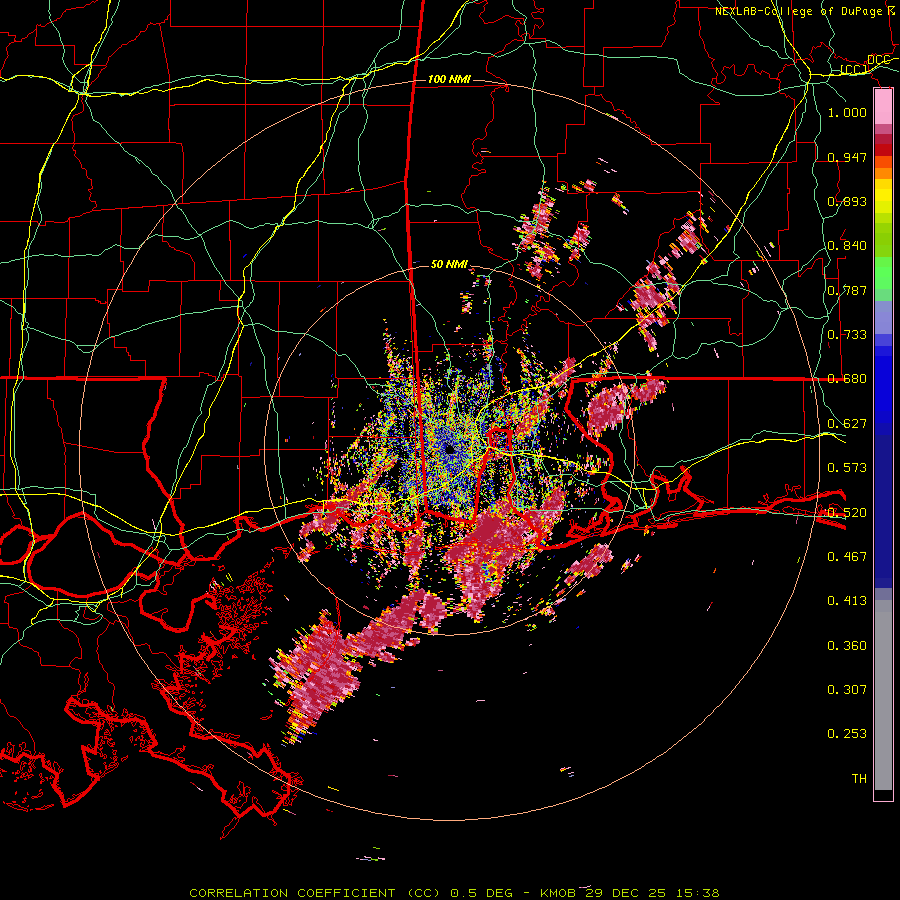Click the 0.360 legend value
Image resolution: width=900 pixels, height=900 pixels.
(x=847, y=645)
